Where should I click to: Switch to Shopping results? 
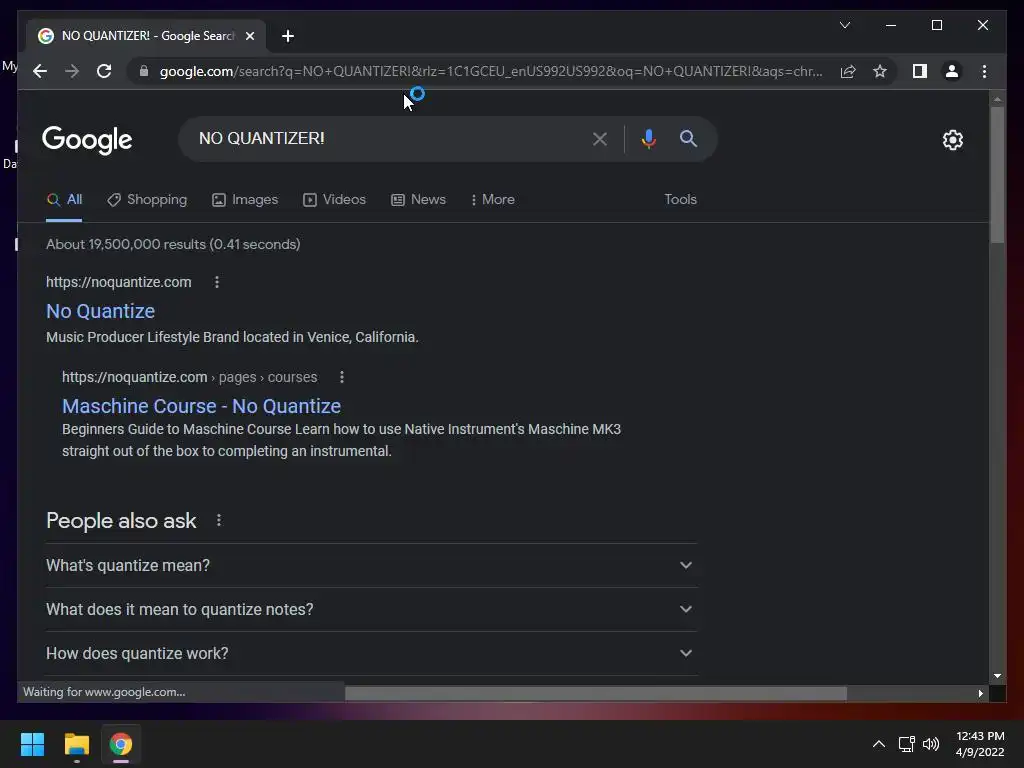(147, 199)
